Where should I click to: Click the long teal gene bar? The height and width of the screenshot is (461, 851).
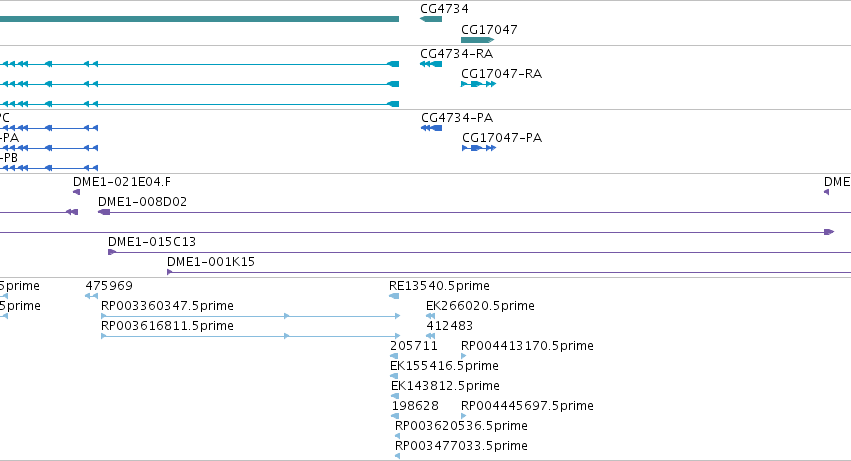(199, 19)
